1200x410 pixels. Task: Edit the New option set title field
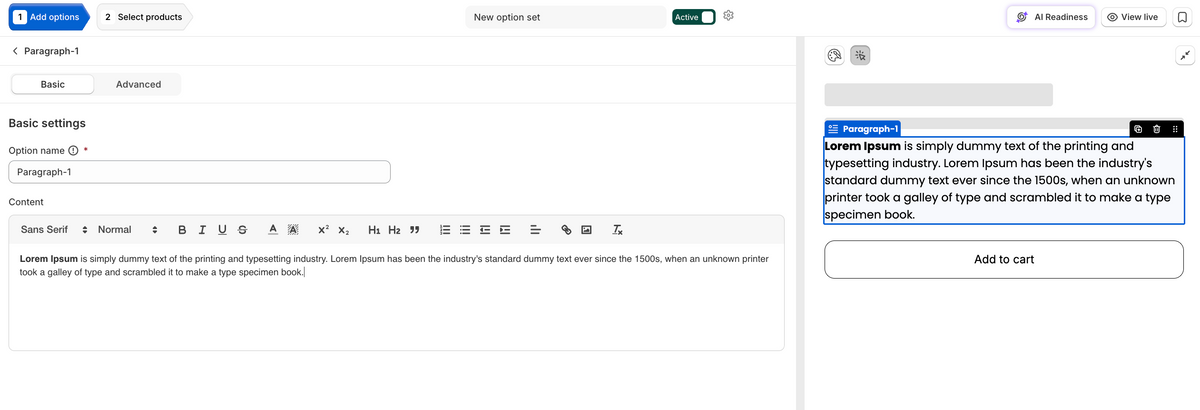[566, 17]
